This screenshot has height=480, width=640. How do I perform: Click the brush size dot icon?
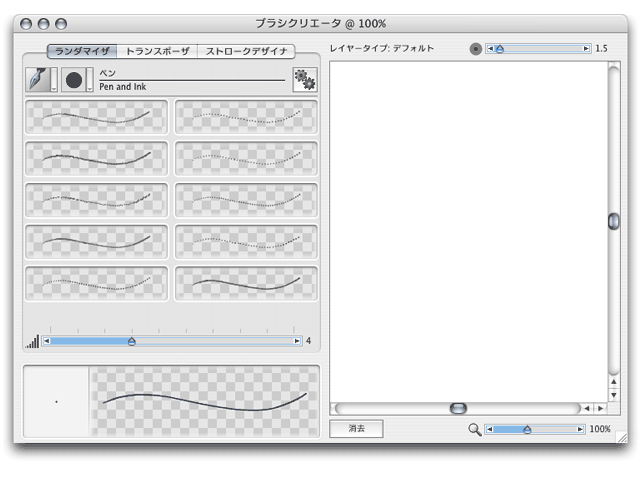[476, 48]
